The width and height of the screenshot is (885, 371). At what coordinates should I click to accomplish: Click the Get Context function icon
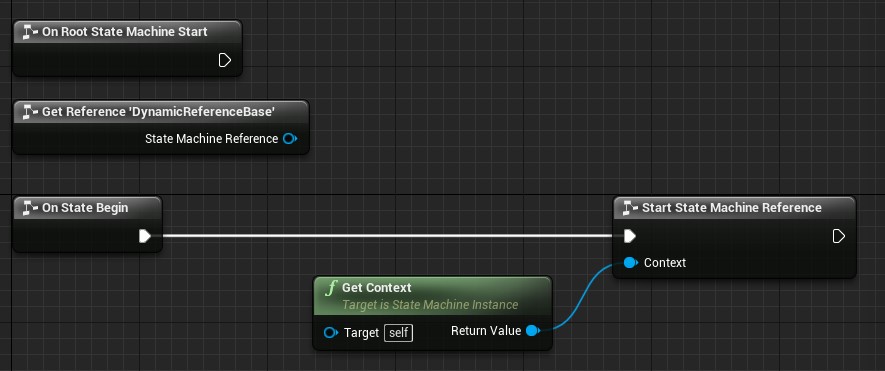pos(331,289)
